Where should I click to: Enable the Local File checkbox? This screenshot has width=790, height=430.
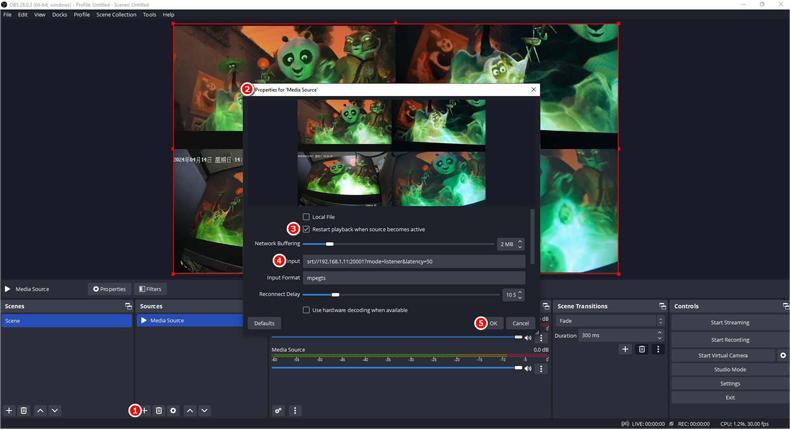pos(307,217)
